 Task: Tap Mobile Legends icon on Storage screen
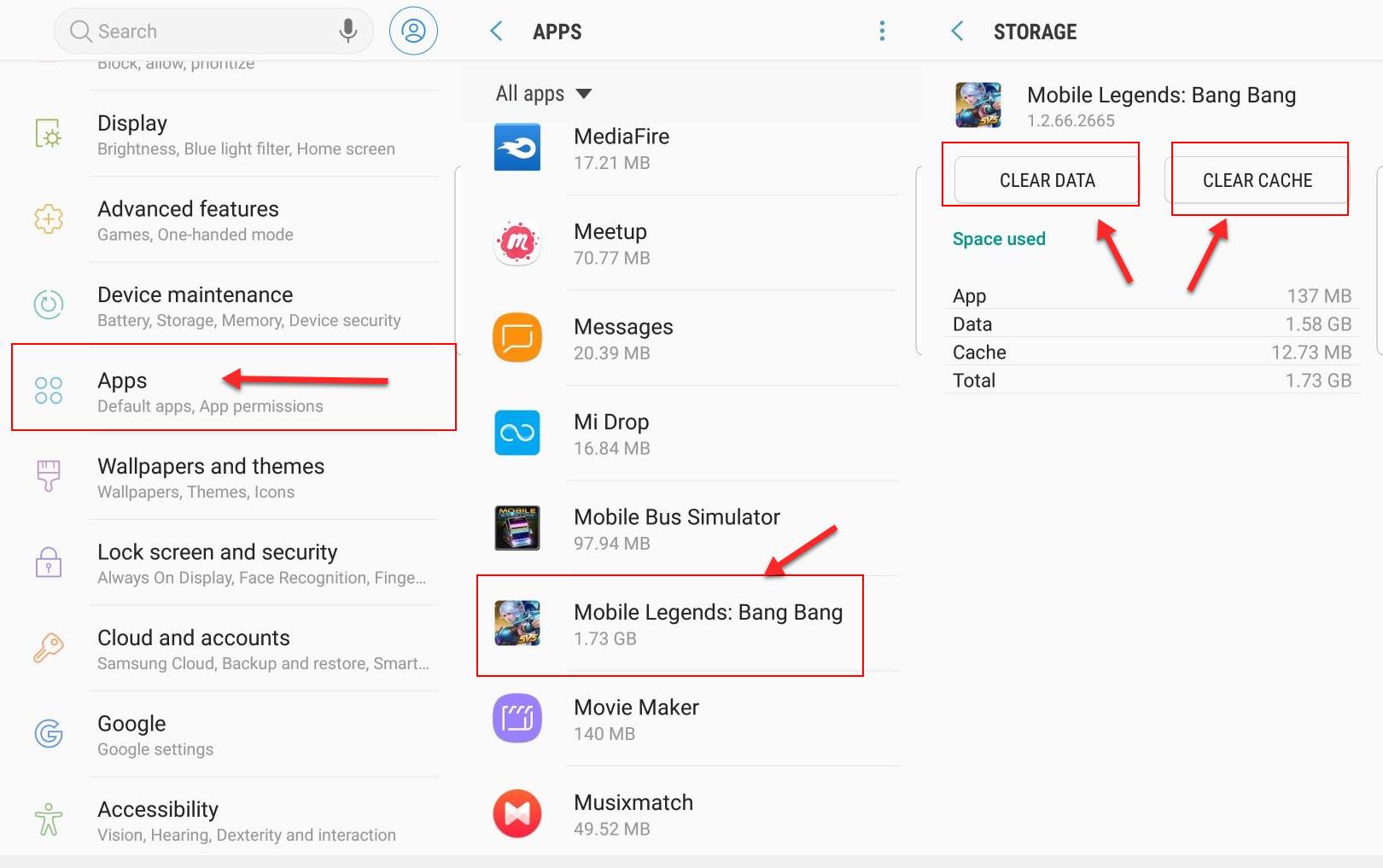click(978, 105)
